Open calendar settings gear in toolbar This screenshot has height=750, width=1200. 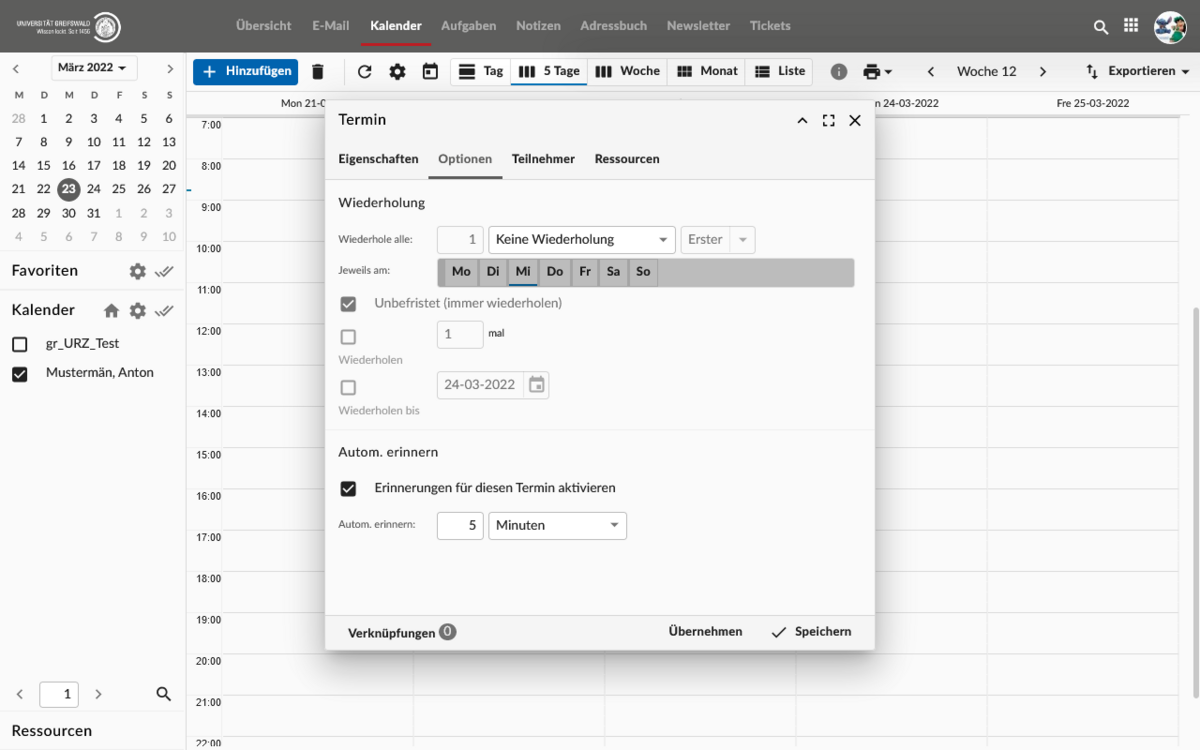(397, 71)
